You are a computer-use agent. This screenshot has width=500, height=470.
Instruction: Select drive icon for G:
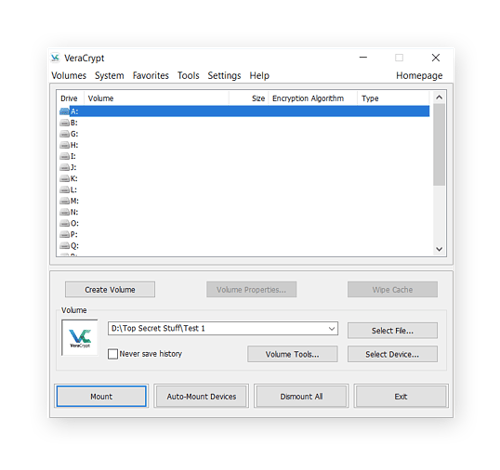point(64,134)
